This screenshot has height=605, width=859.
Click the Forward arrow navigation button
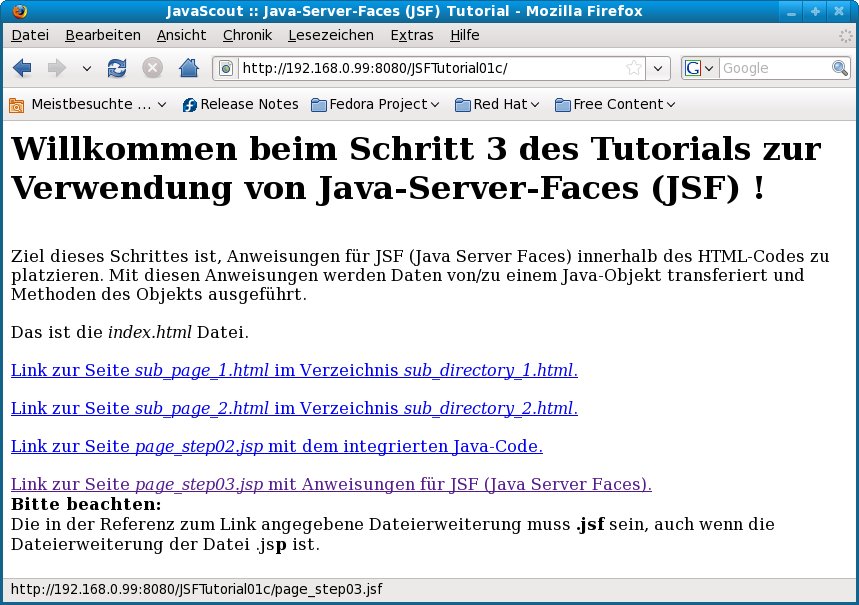tap(57, 68)
